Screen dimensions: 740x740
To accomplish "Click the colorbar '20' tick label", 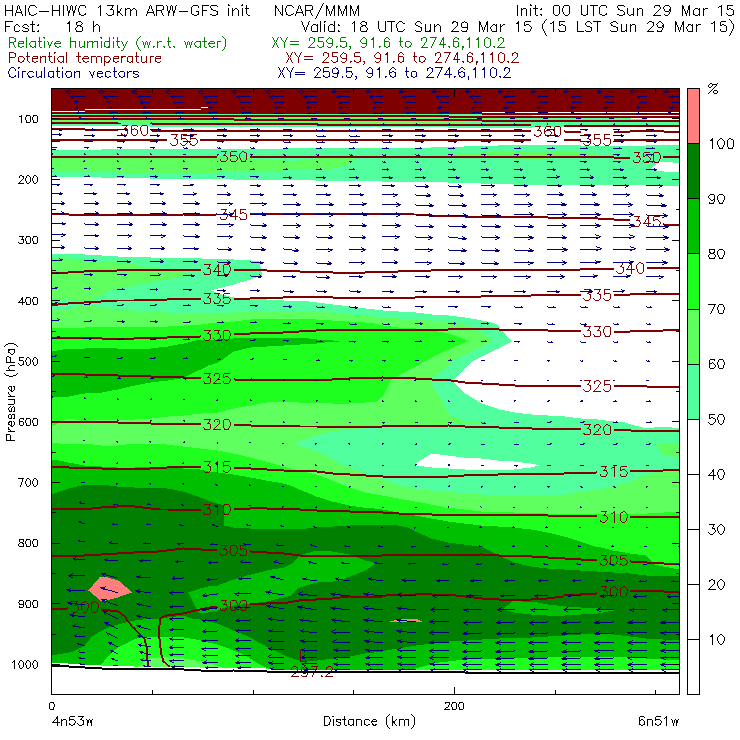I will click(716, 584).
